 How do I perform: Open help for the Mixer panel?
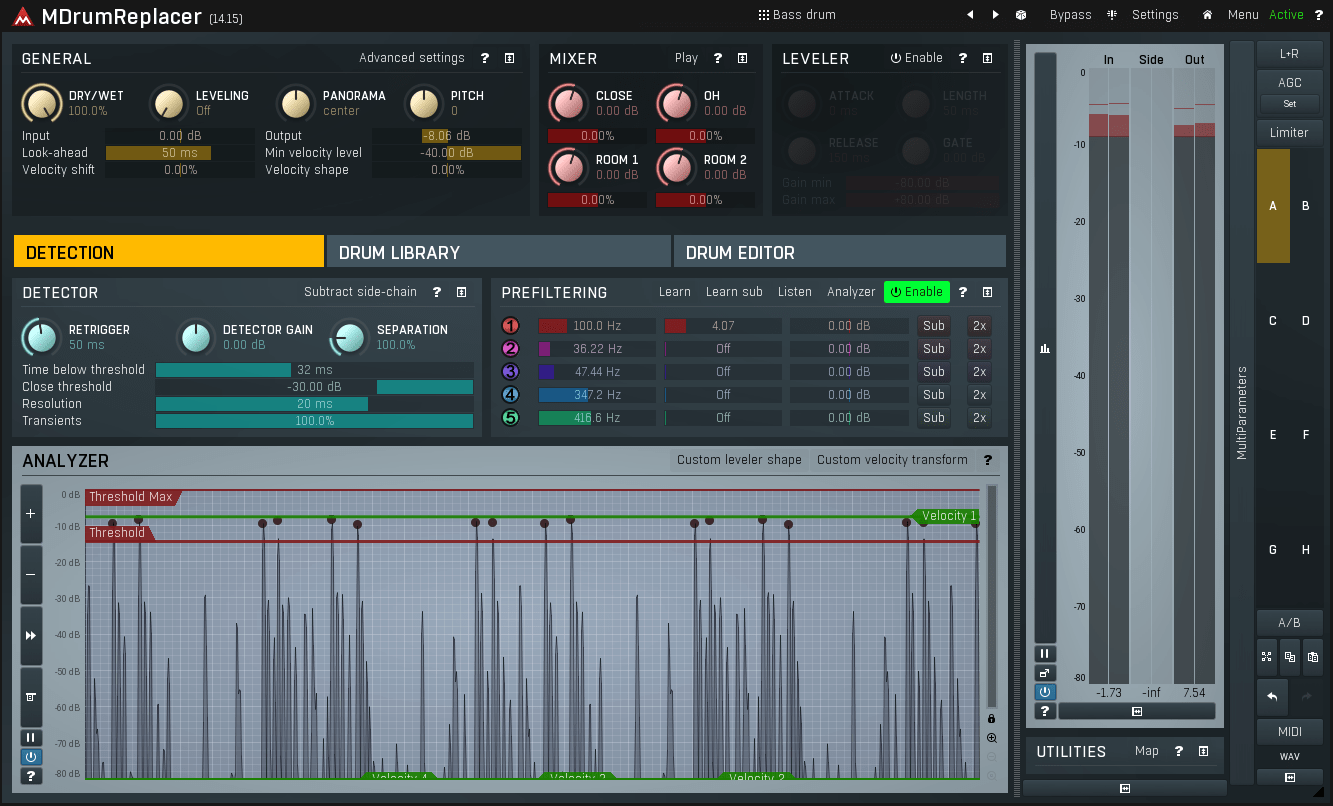(718, 58)
